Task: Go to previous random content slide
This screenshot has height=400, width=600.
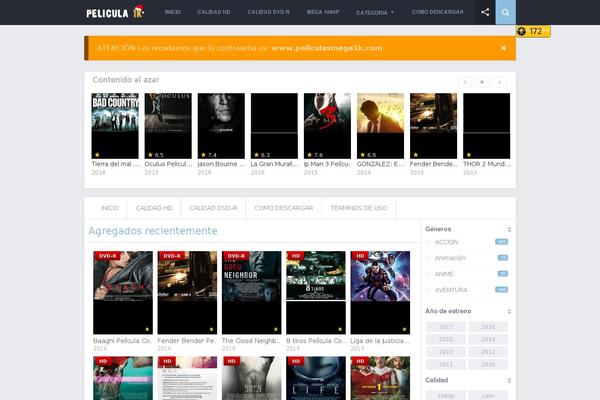Action: click(465, 82)
